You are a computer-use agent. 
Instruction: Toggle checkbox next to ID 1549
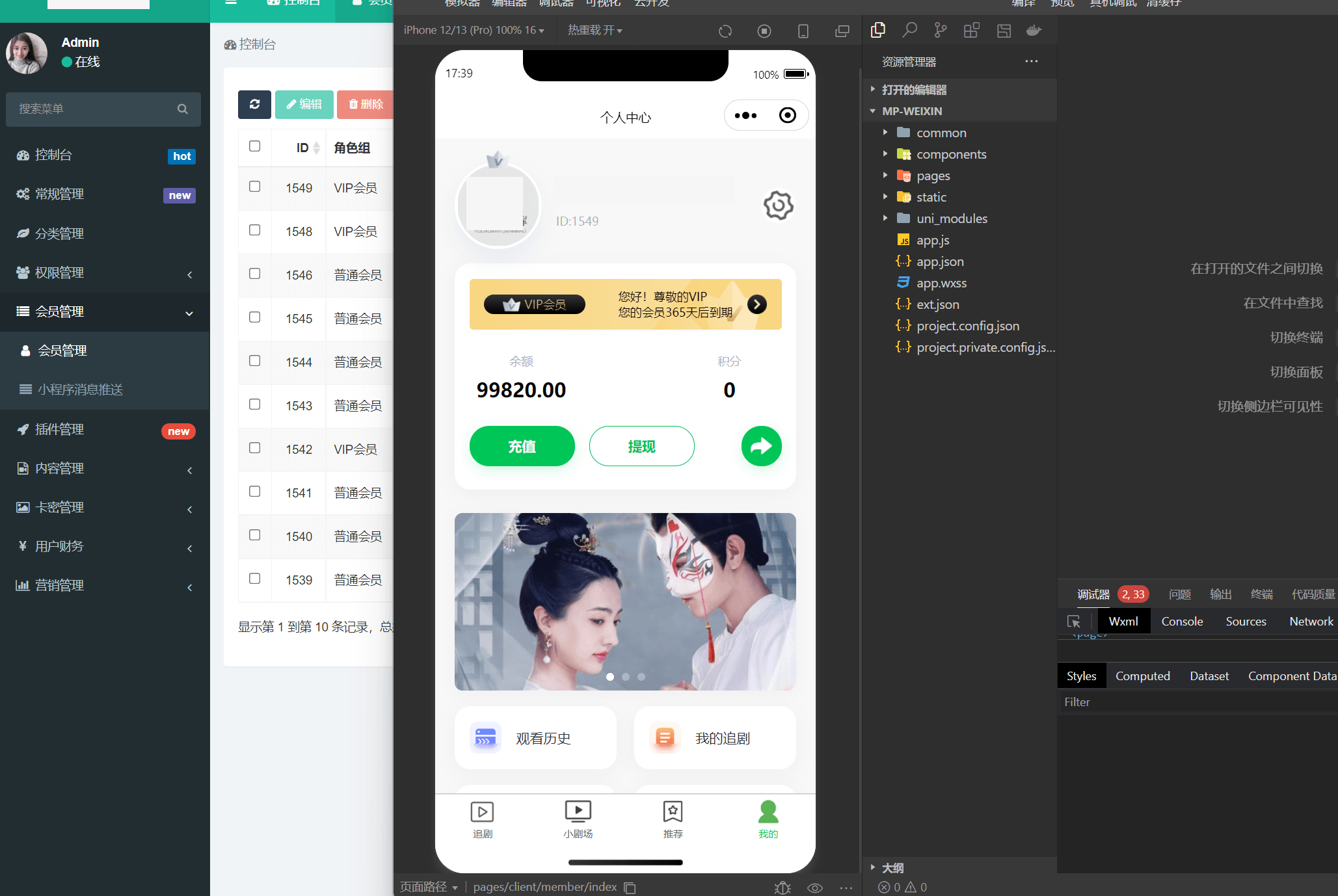(254, 186)
